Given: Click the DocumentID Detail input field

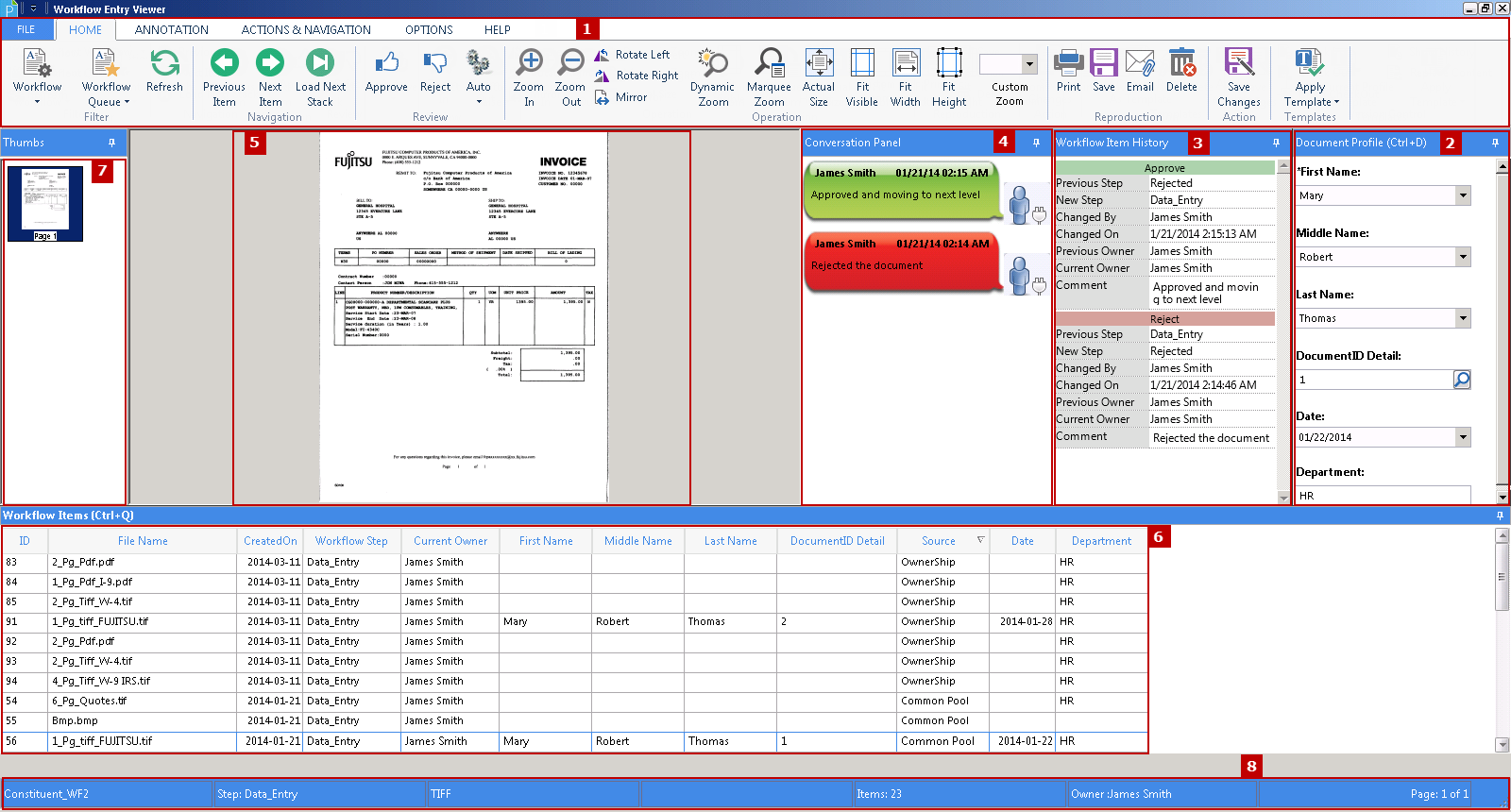Looking at the screenshot, I should tap(1374, 380).
